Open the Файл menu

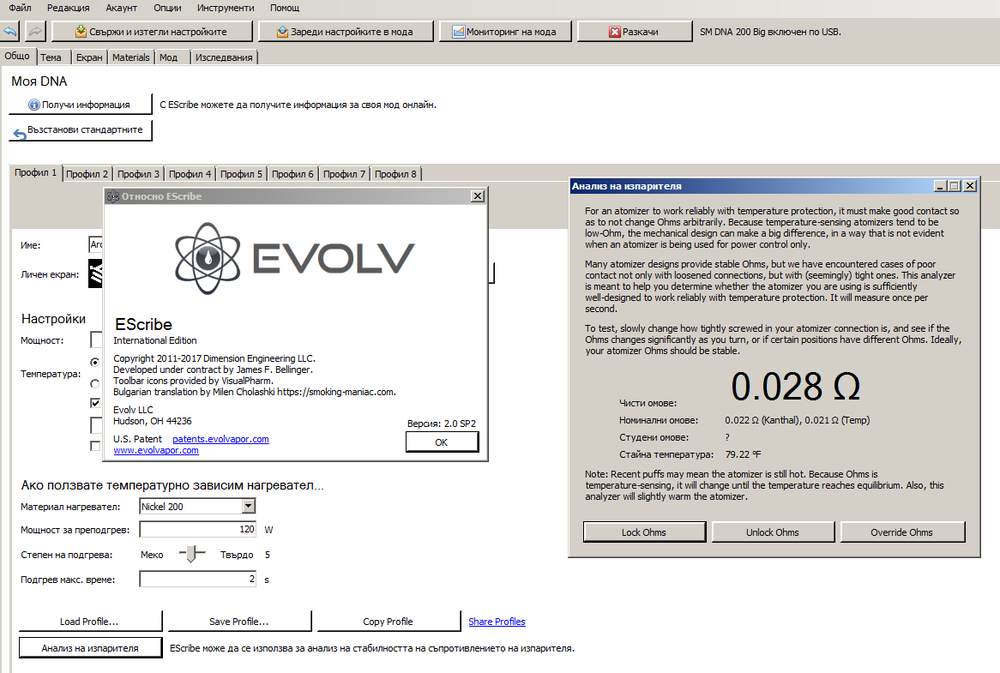(20, 8)
